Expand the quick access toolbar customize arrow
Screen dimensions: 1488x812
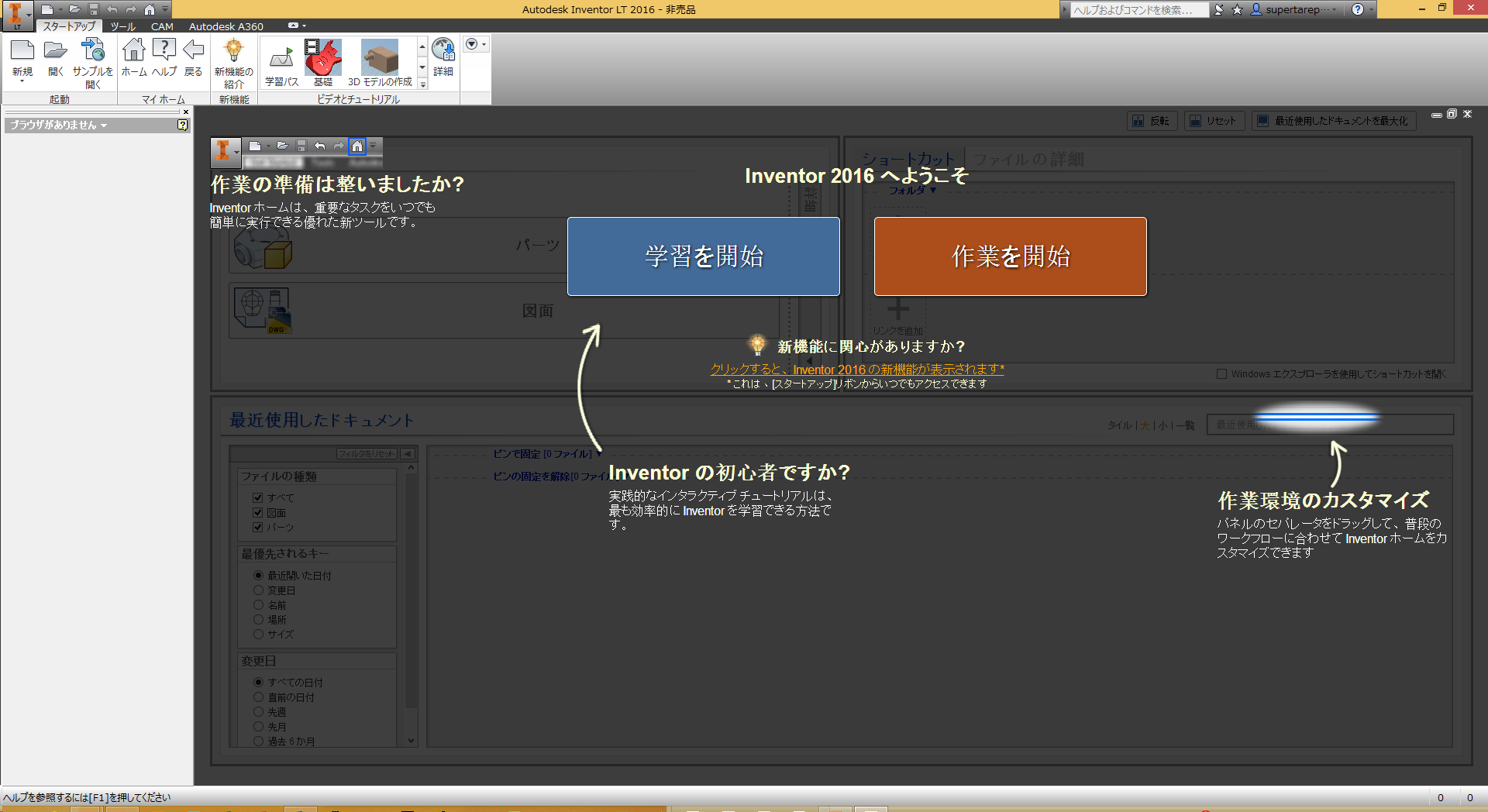(165, 9)
